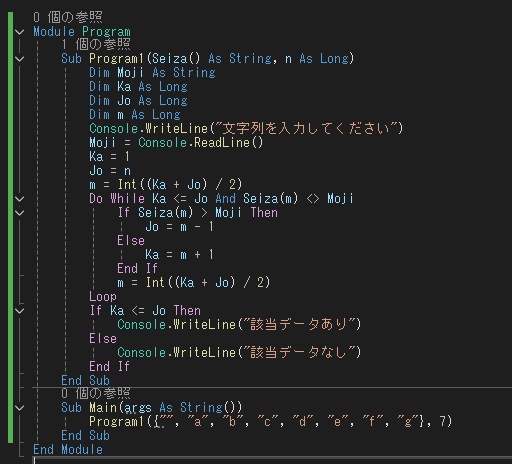The height and width of the screenshot is (464, 512).
Task: Click the '該当データあり' WriteLine line
Action: pos(239,325)
